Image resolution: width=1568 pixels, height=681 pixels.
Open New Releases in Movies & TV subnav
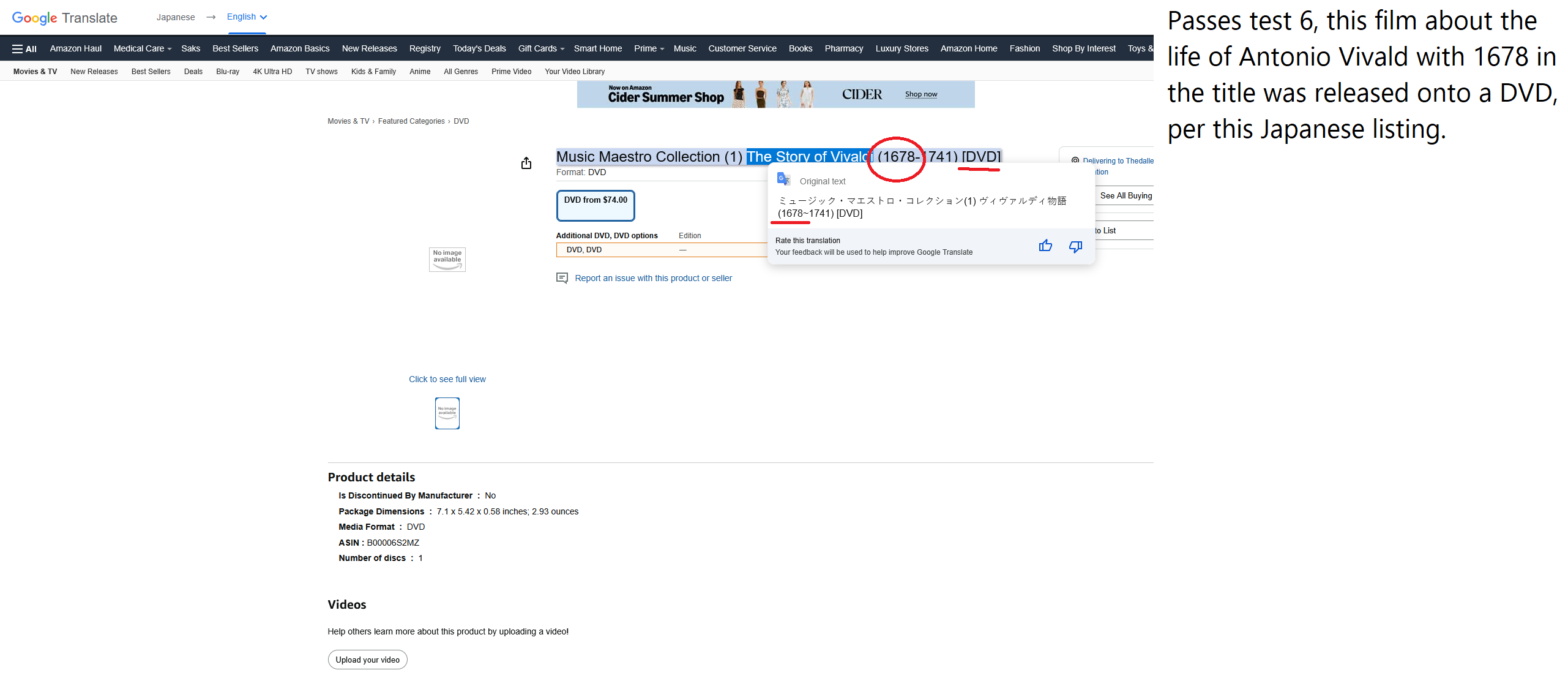pyautogui.click(x=94, y=72)
